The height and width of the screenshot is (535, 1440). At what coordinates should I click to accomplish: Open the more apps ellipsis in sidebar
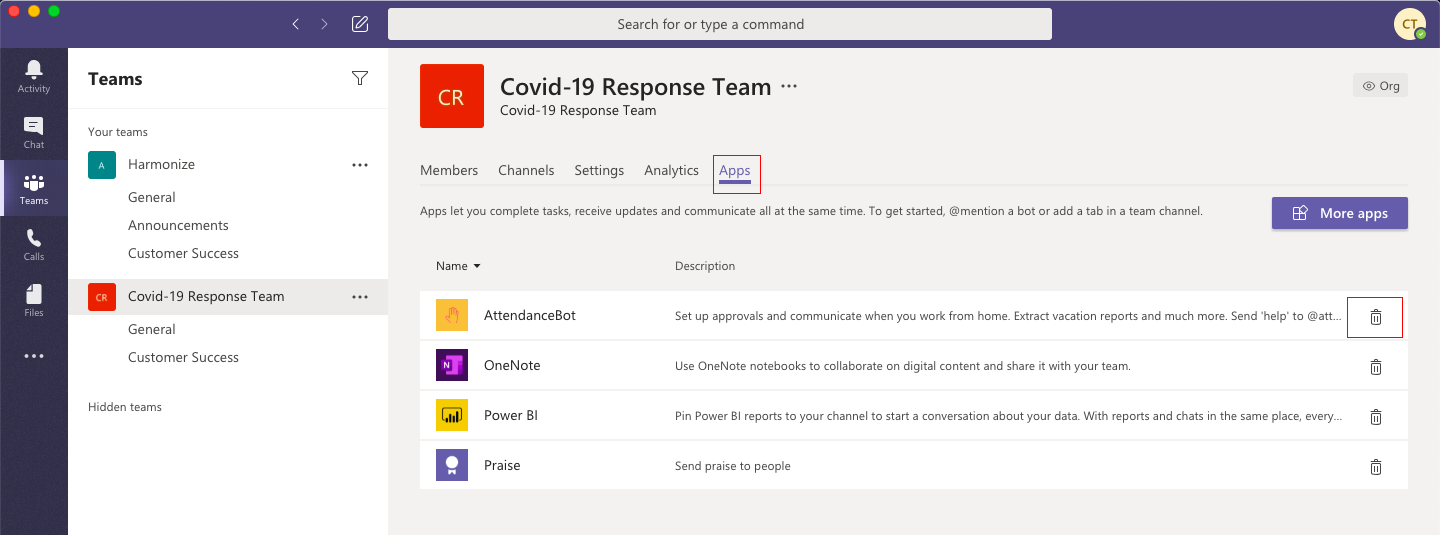pyautogui.click(x=34, y=356)
